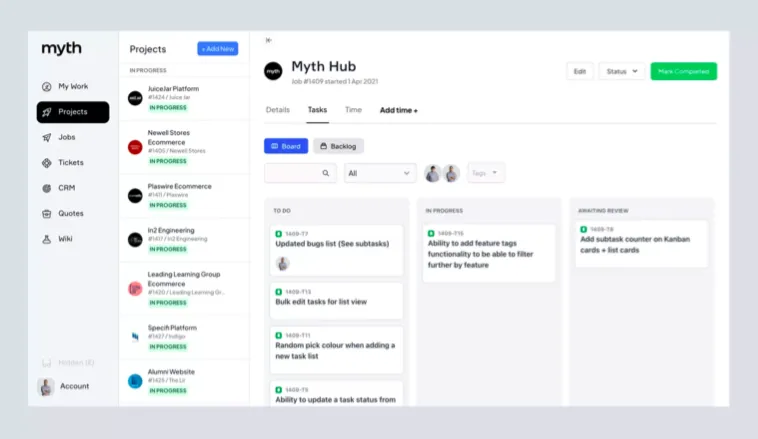Click the Account avatar picture
758x439 pixels.
pos(46,387)
